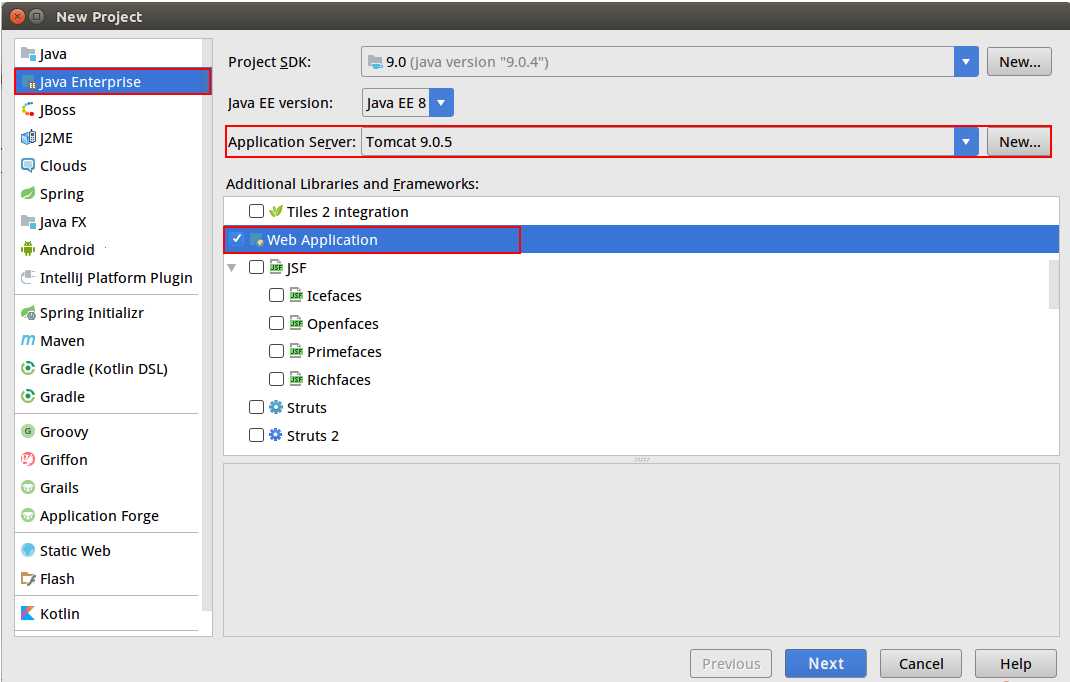The width and height of the screenshot is (1070, 682).
Task: Select the JSF icon beside Primefaces
Action: pyautogui.click(x=296, y=351)
